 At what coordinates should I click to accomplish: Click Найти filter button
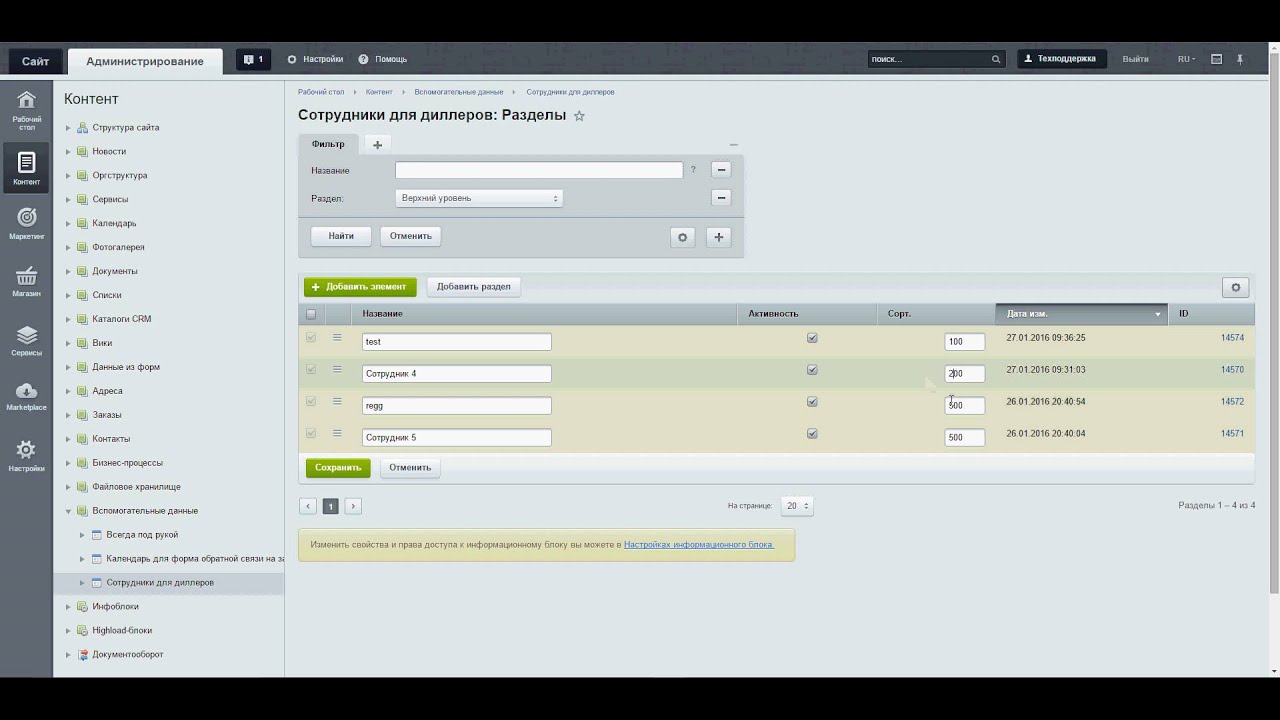tap(341, 237)
